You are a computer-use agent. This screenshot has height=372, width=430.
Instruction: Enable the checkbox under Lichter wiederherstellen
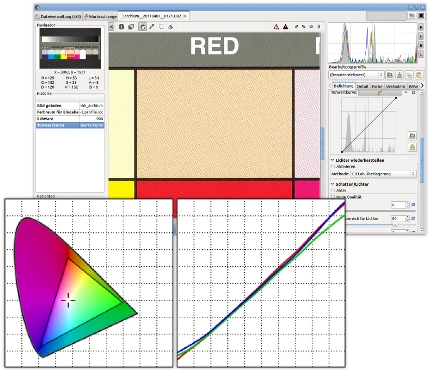tap(333, 166)
